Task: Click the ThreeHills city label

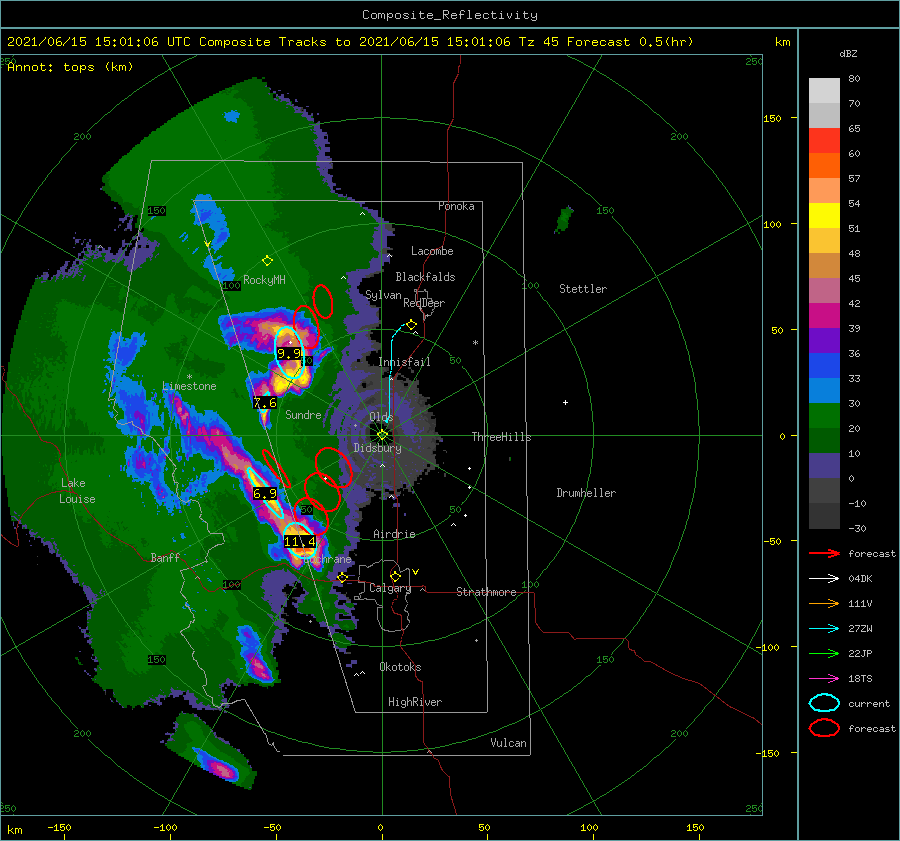Action: pyautogui.click(x=501, y=437)
